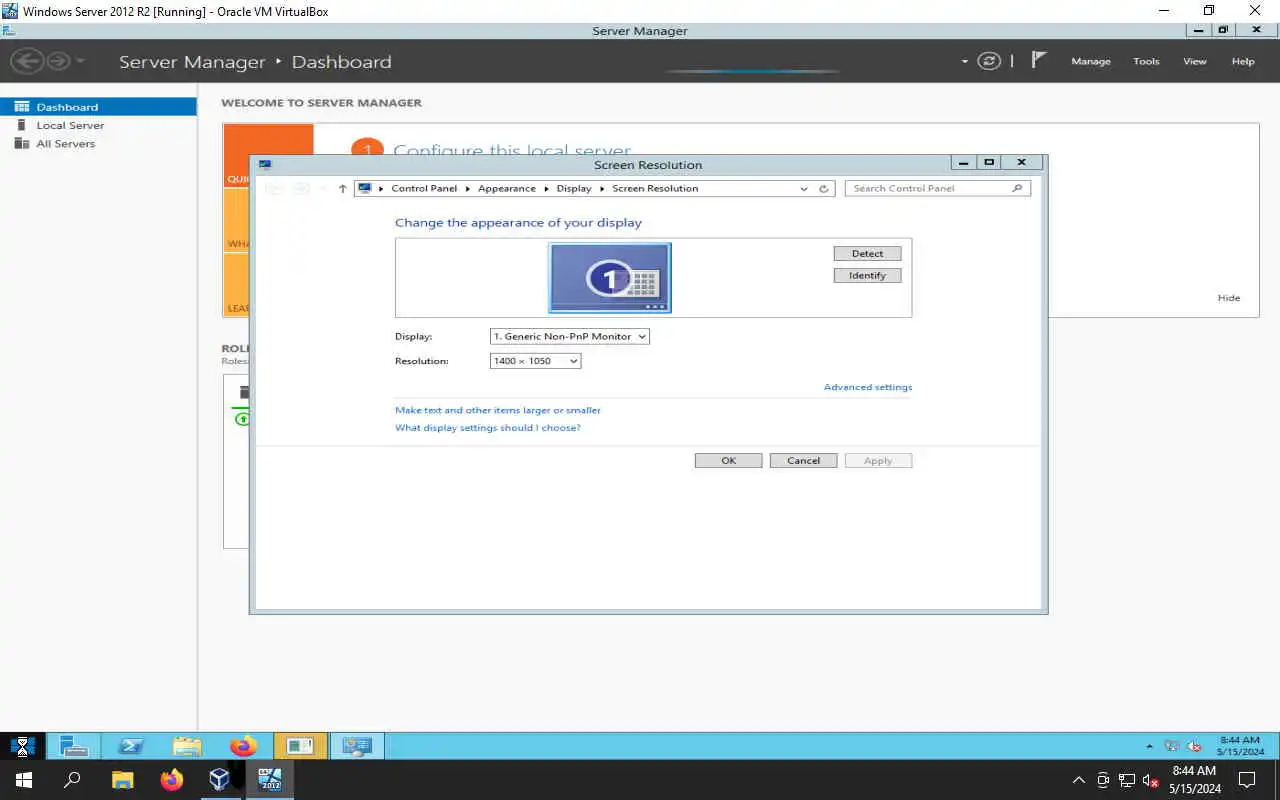The image size is (1280, 800).
Task: Open the Tools menu
Action: point(1146,61)
